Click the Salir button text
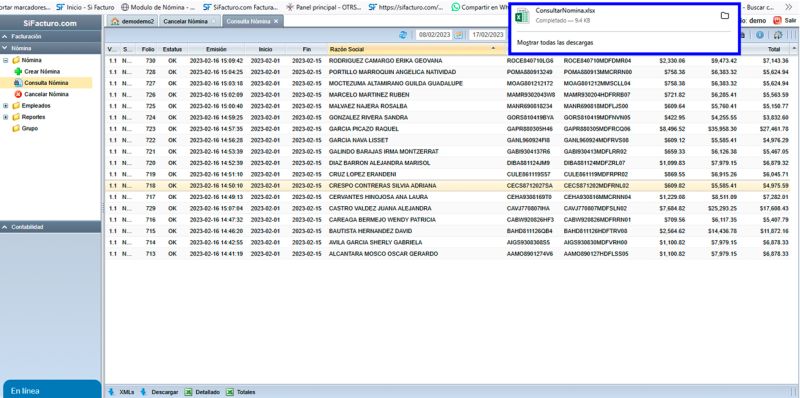The image size is (800, 398). [x=790, y=21]
